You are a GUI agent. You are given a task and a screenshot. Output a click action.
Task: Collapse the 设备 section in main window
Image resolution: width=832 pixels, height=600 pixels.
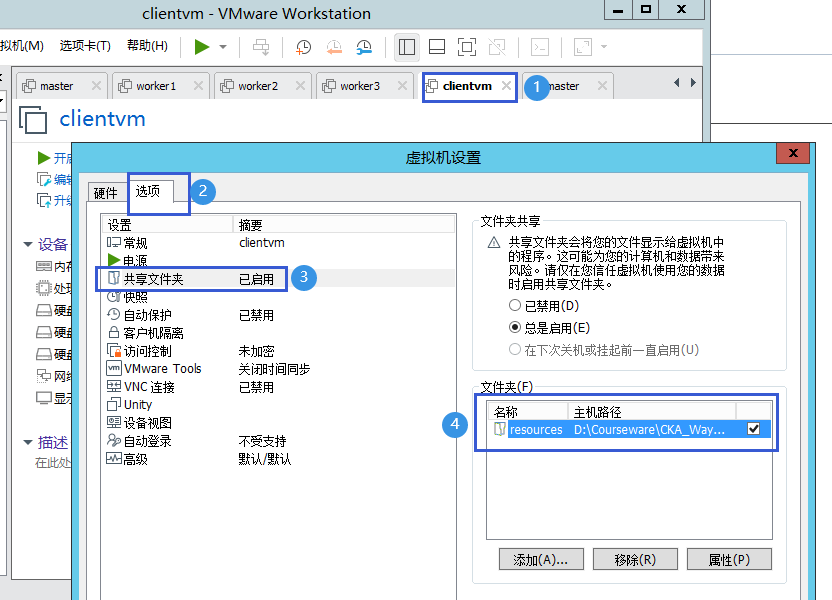tap(28, 245)
